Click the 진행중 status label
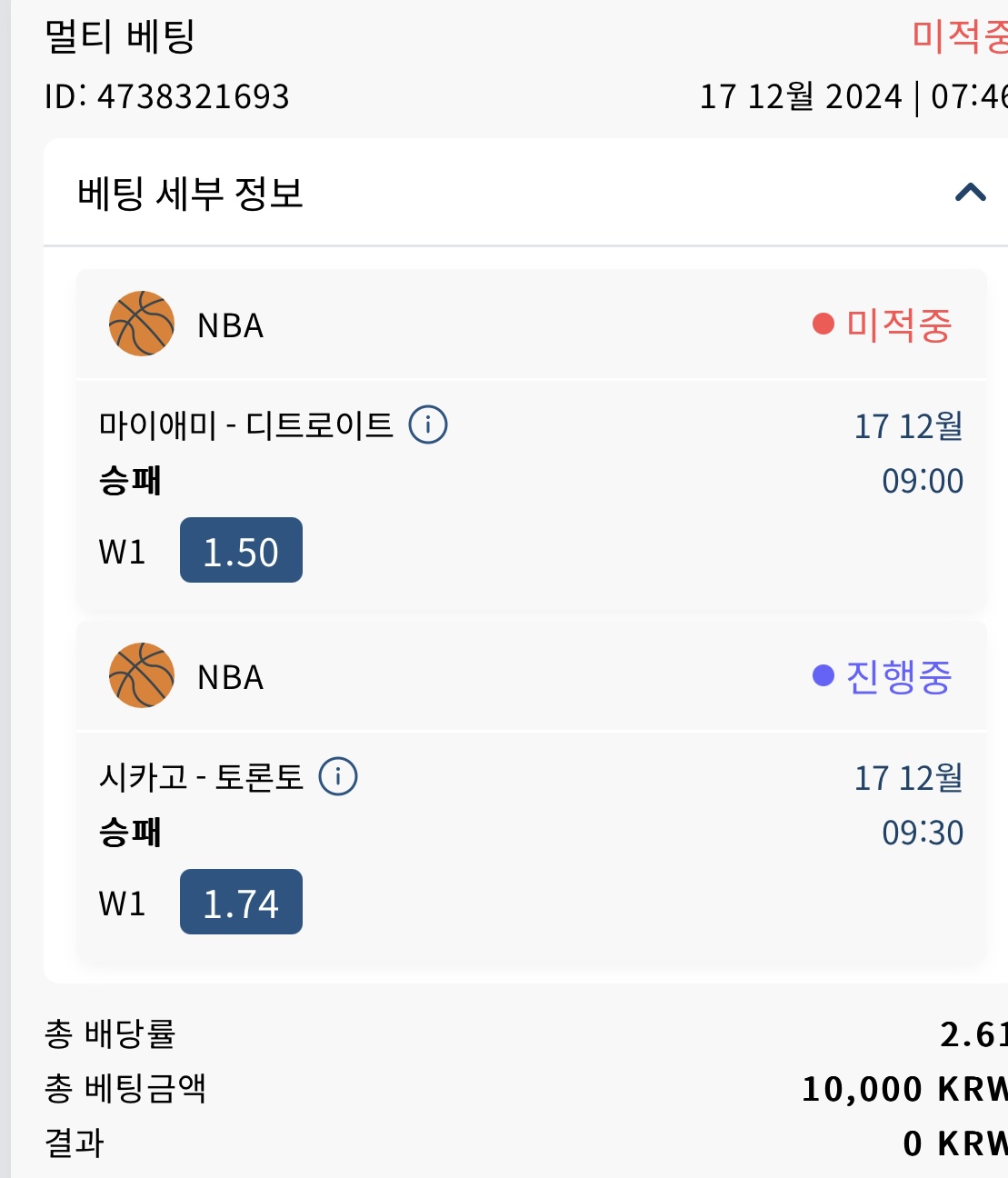 [x=899, y=676]
